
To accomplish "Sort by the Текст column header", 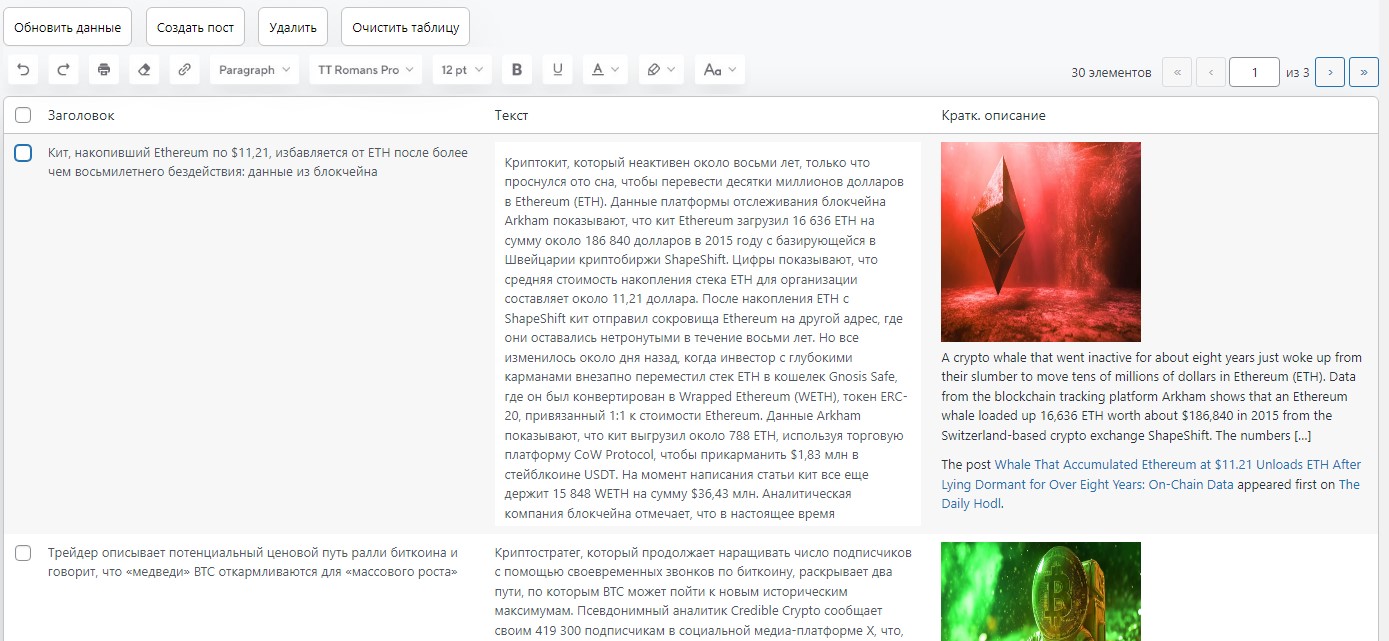I will click(511, 115).
